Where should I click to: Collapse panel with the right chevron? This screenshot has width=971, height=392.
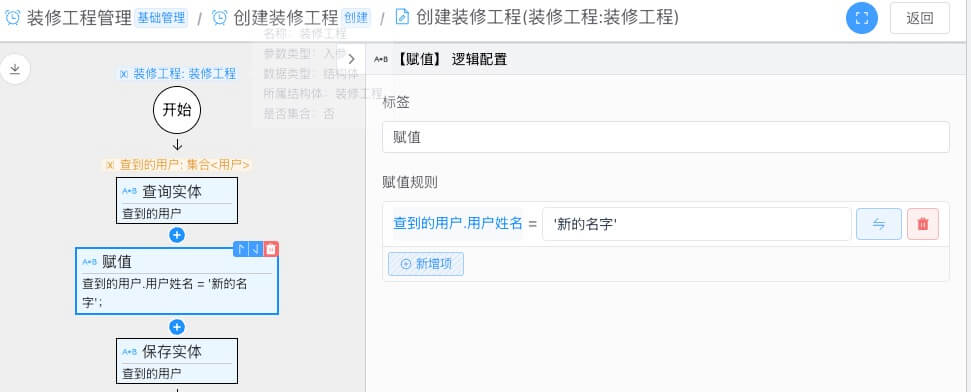pos(352,59)
